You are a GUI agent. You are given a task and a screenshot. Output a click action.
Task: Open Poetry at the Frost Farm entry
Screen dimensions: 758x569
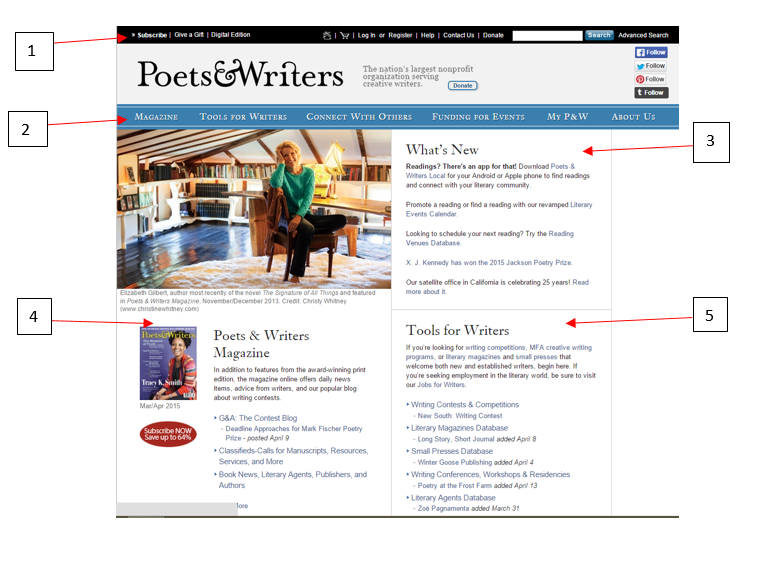coord(454,485)
